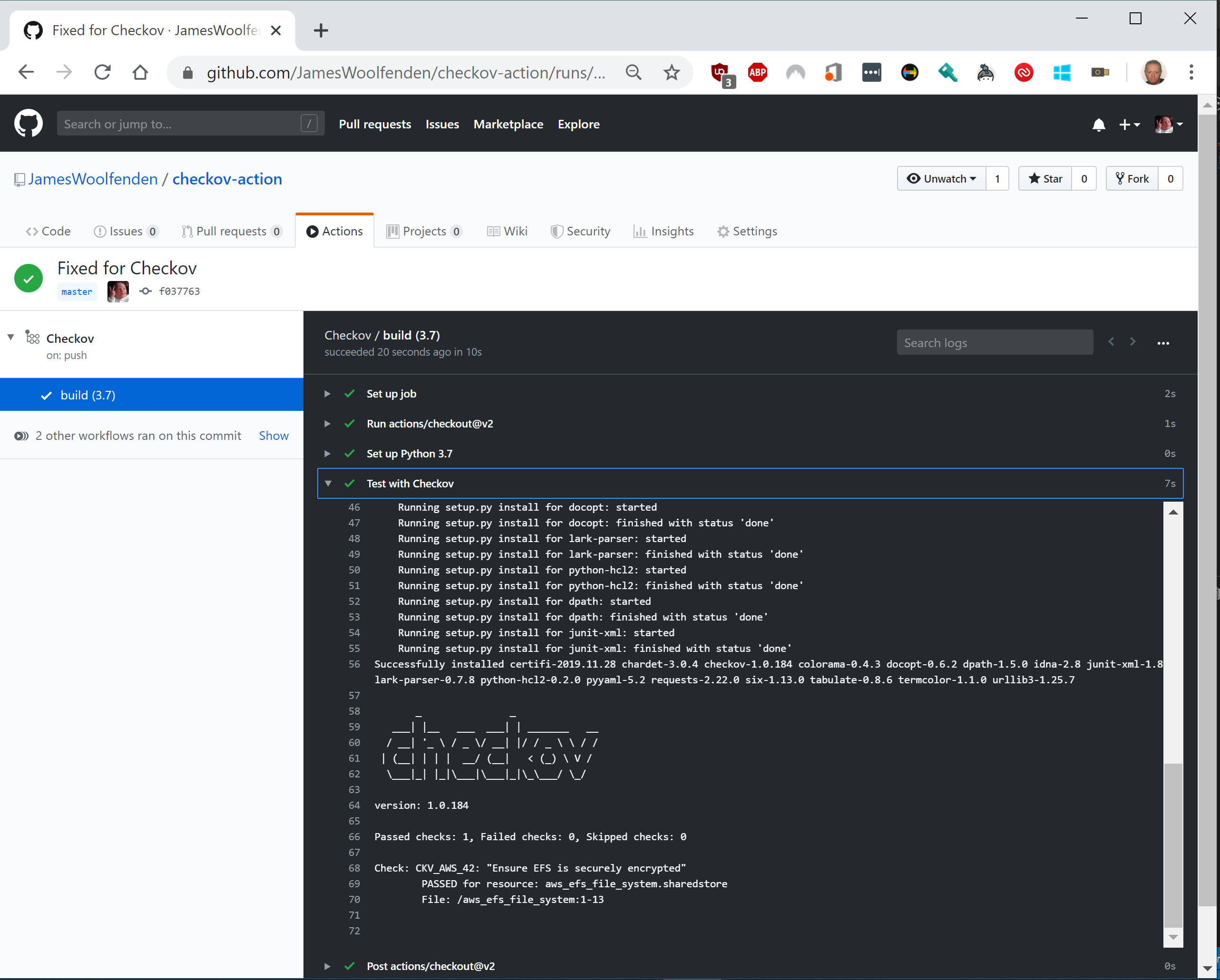The width and height of the screenshot is (1220, 980).
Task: Click the Chrome profile avatar
Action: pyautogui.click(x=1153, y=72)
